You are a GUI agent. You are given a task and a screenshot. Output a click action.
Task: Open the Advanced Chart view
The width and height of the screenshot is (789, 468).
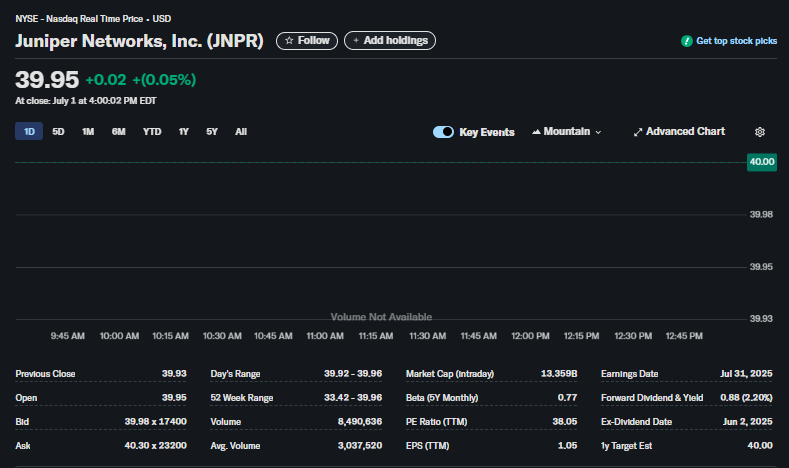(679, 132)
